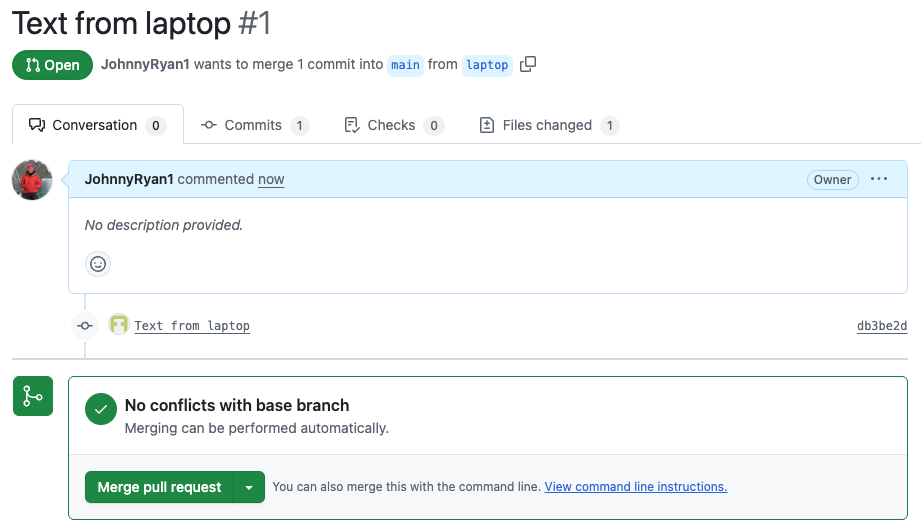The width and height of the screenshot is (921, 528).
Task: Click the commit node timeline icon
Action: click(x=85, y=325)
